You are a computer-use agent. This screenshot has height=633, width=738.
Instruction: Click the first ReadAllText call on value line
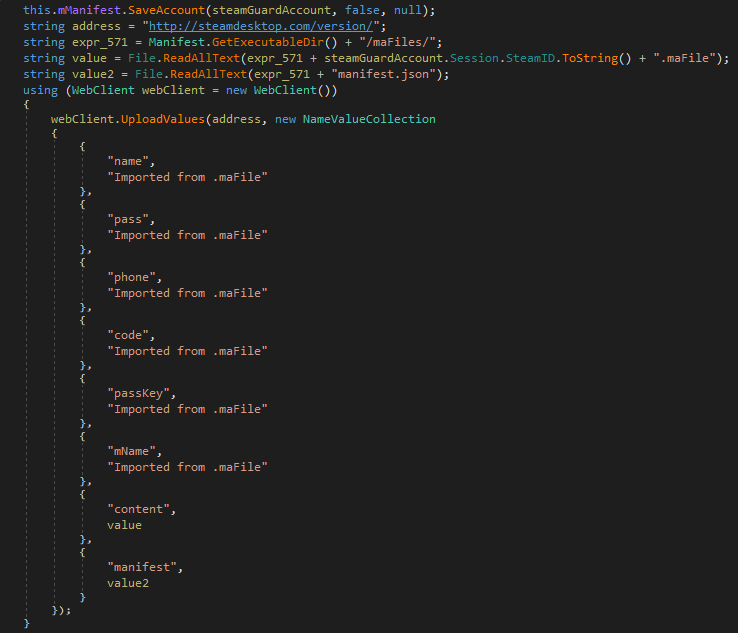[x=202, y=58]
